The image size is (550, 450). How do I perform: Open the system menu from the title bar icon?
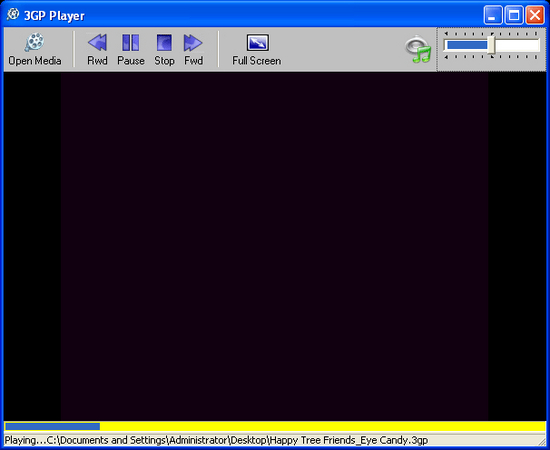click(x=13, y=15)
